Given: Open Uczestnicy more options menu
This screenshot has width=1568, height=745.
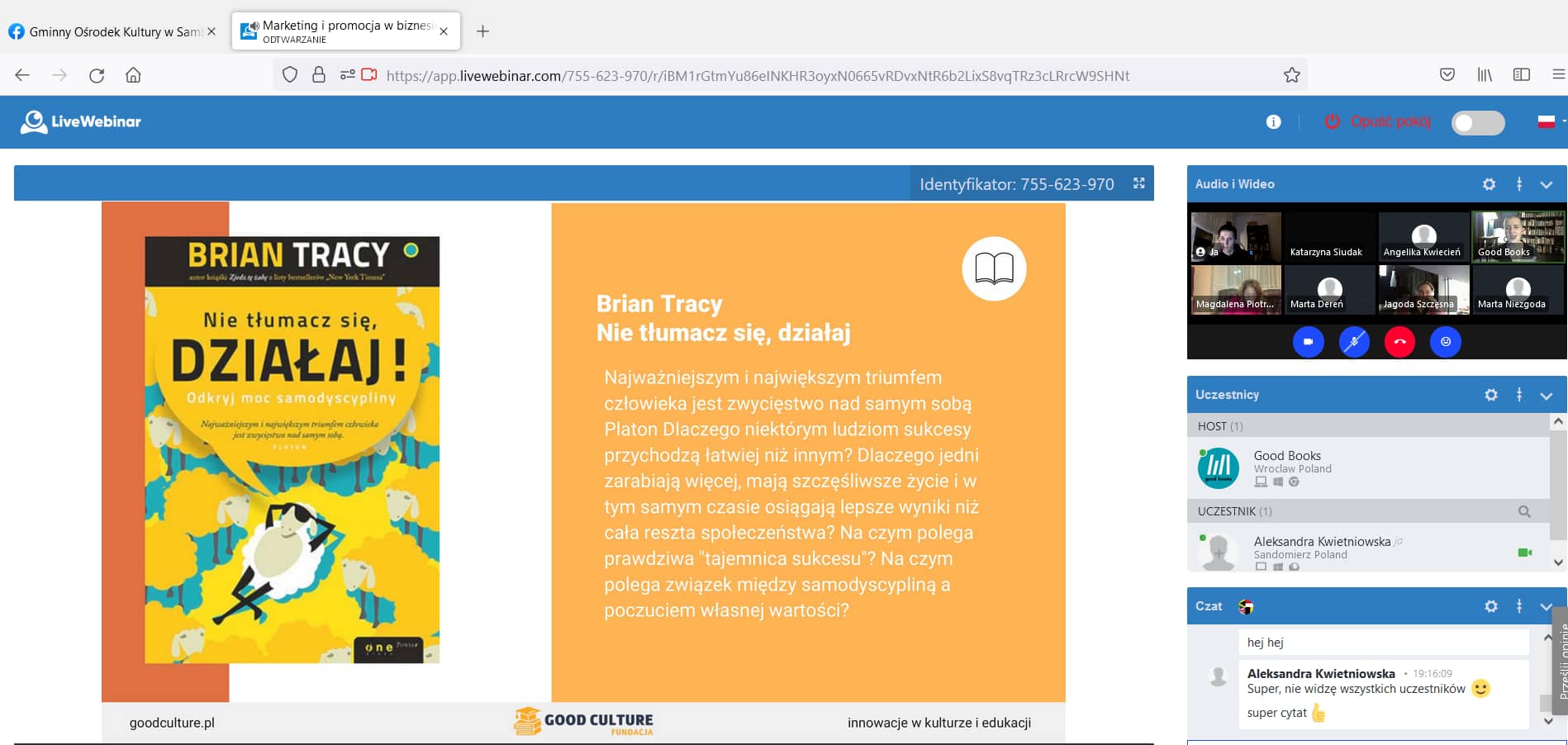Looking at the screenshot, I should click(x=1519, y=395).
